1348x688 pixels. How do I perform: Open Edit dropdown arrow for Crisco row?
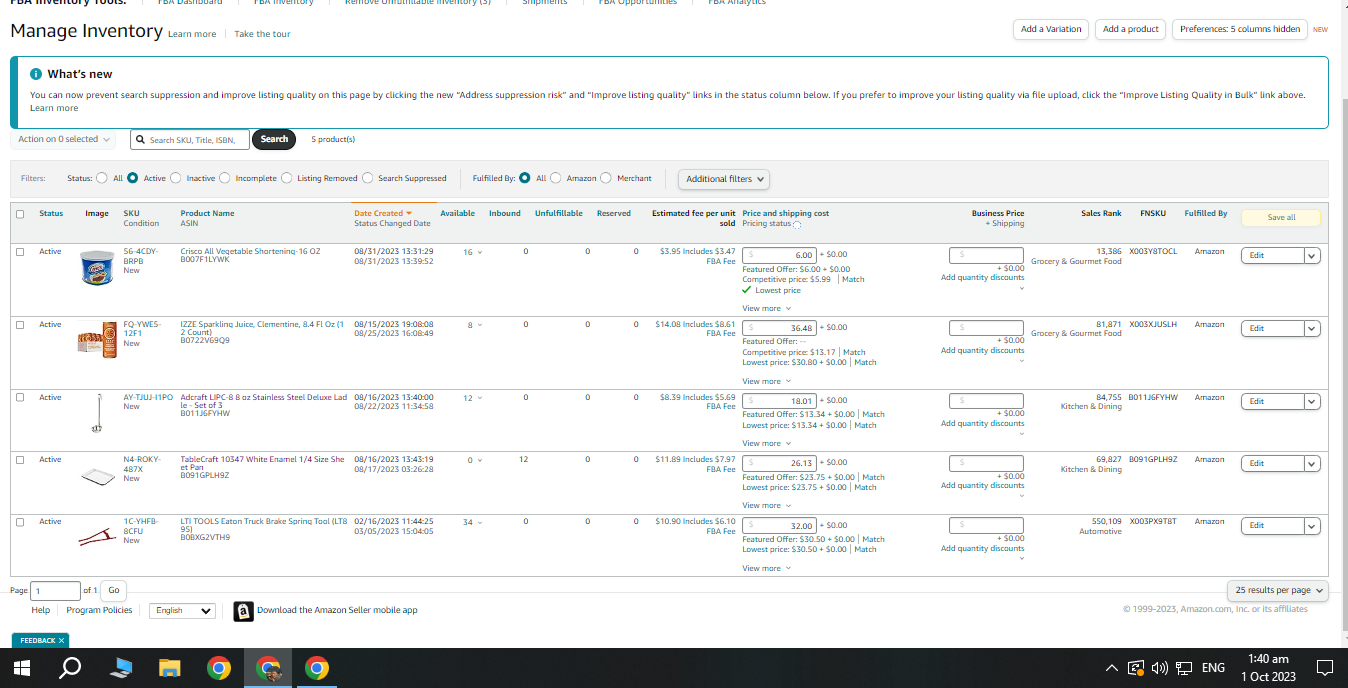(1312, 256)
